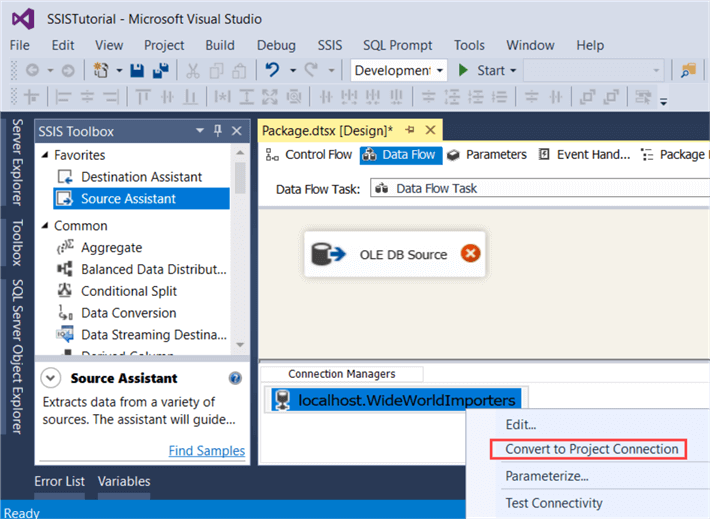Select Source Assistant in toolbox
Viewport: 710px width, 519px height.
(x=141, y=199)
